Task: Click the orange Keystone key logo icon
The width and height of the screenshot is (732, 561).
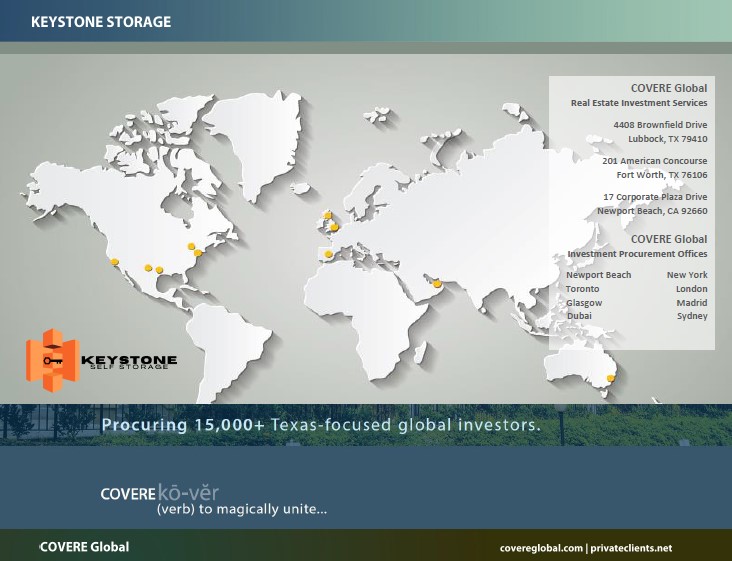Action: 53,360
